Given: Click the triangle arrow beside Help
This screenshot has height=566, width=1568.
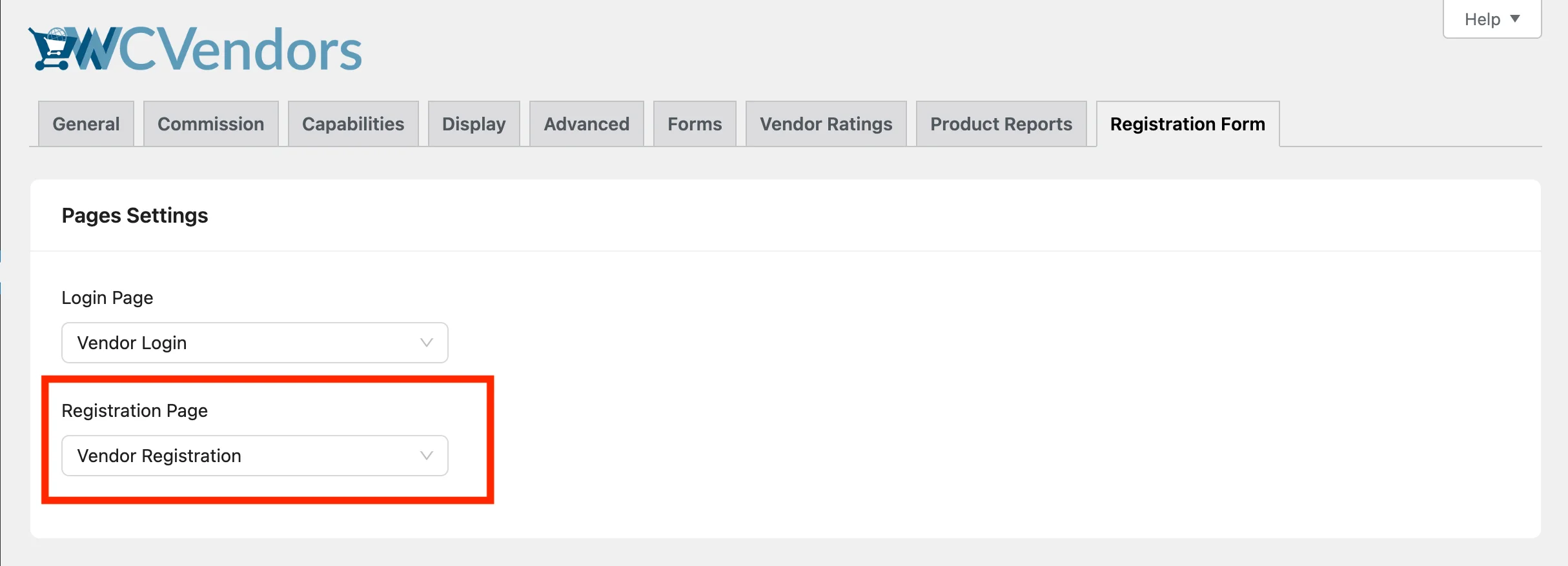Looking at the screenshot, I should coord(1515,19).
